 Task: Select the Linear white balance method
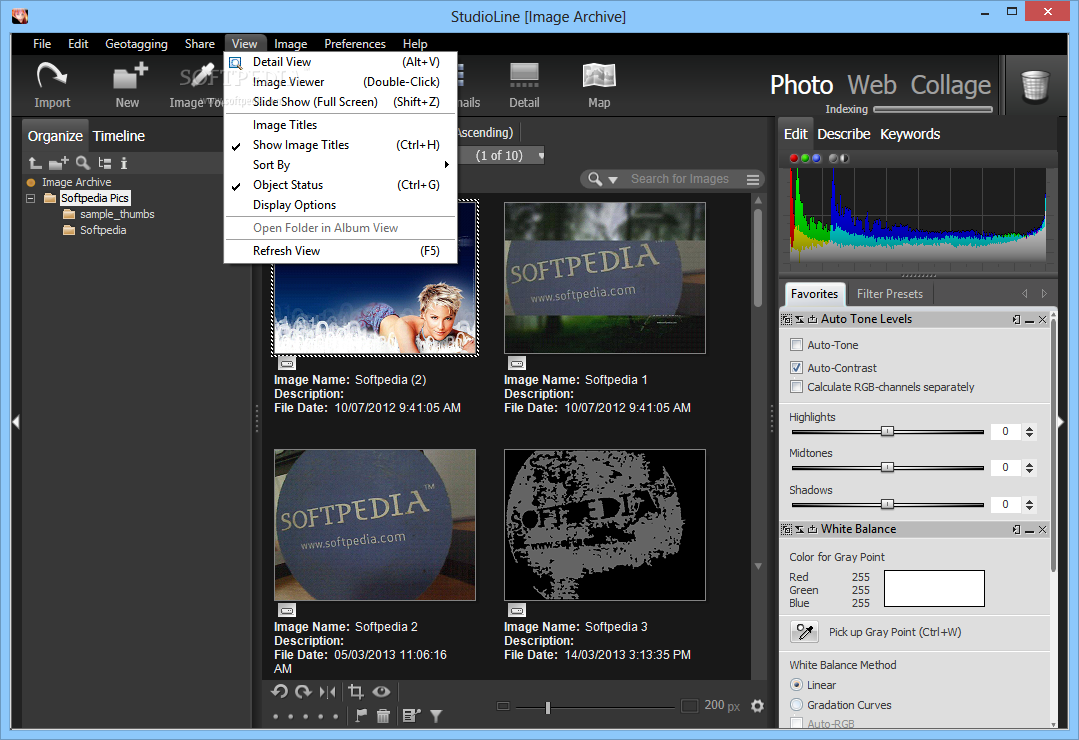(796, 685)
